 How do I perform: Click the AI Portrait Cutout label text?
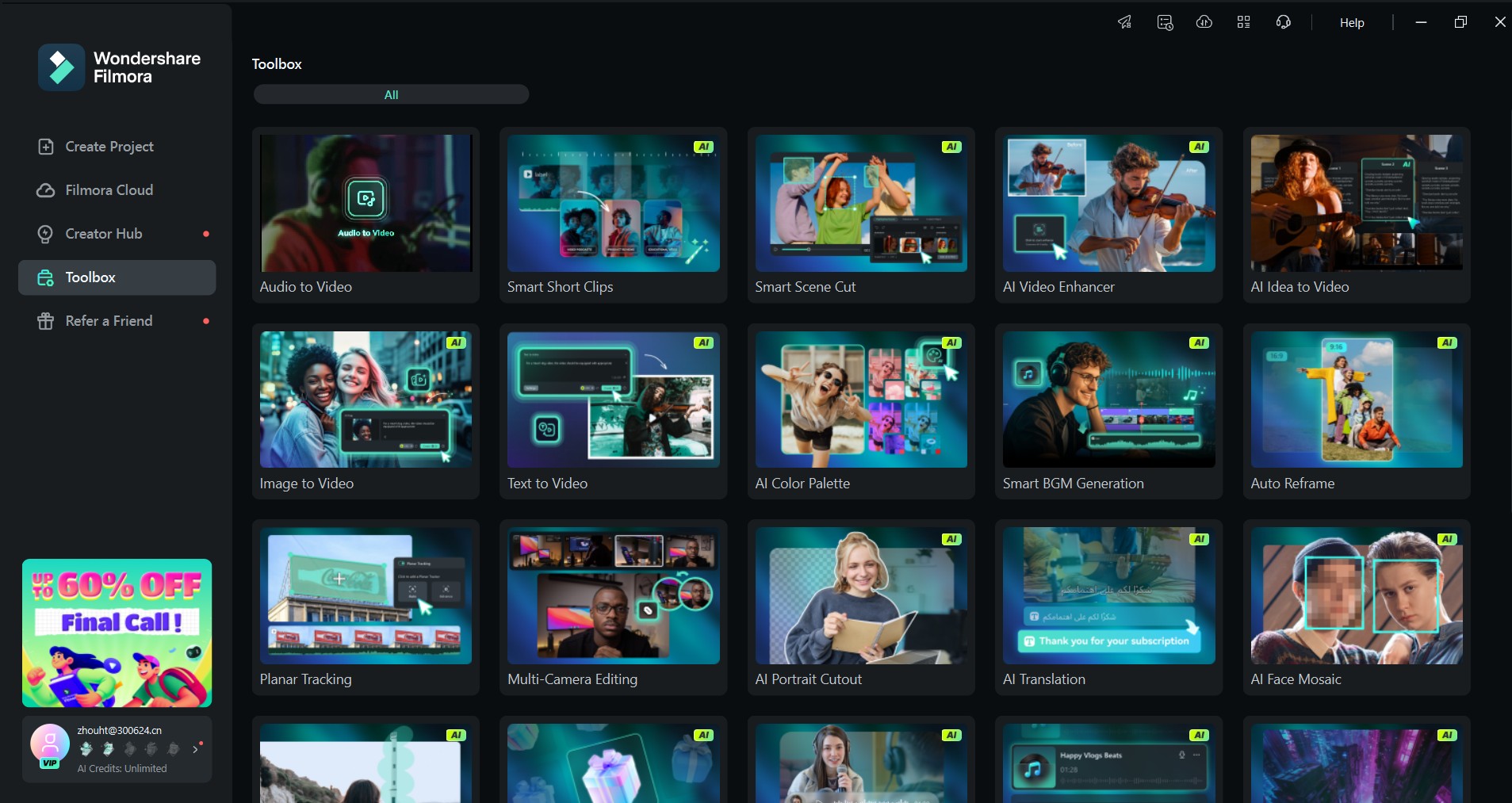(x=809, y=679)
